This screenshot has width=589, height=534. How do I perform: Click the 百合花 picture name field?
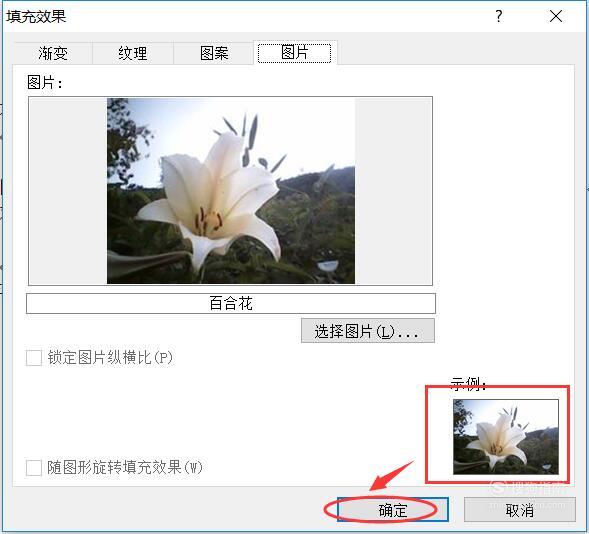click(x=231, y=303)
